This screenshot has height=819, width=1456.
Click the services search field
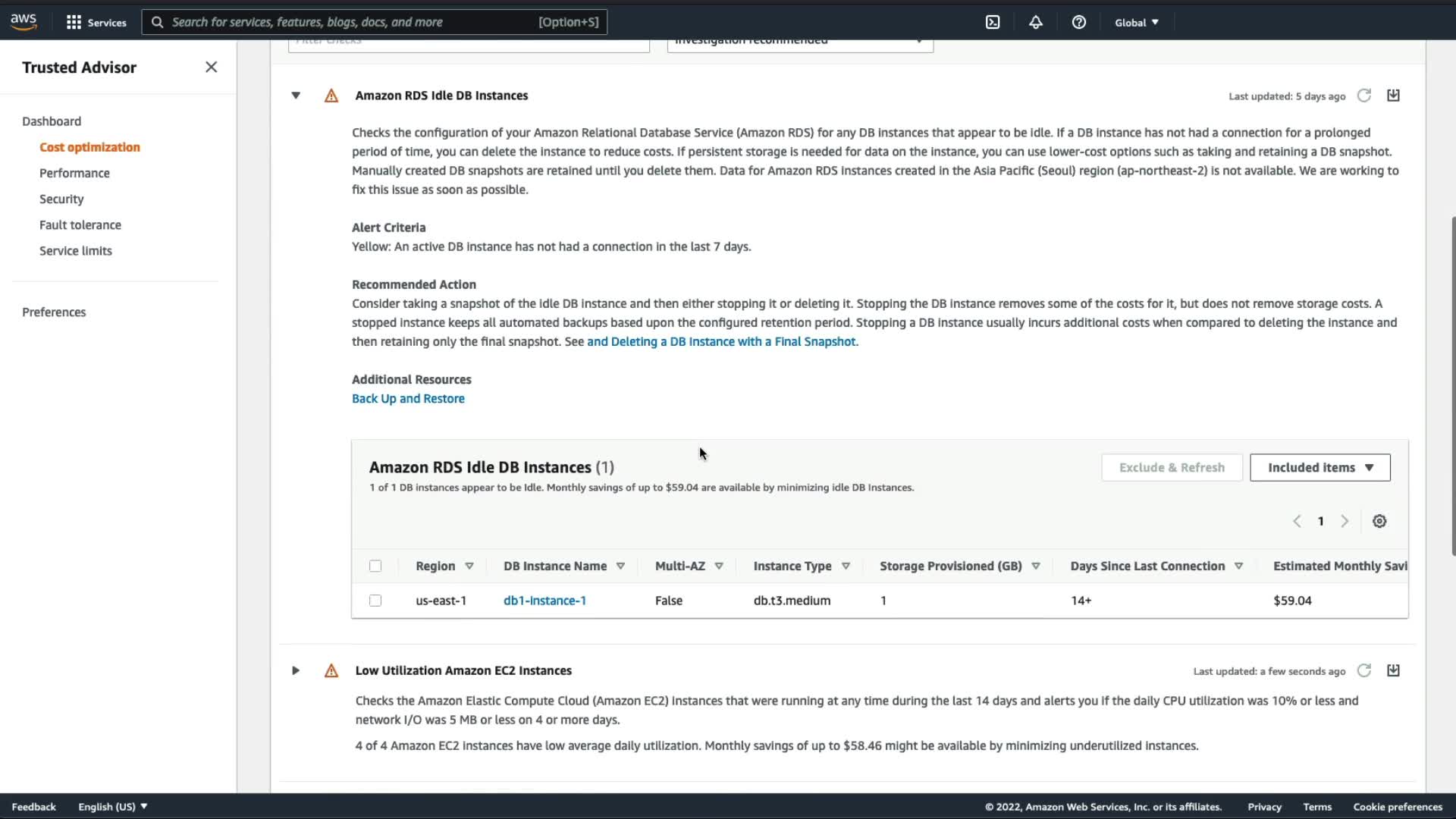[349, 22]
